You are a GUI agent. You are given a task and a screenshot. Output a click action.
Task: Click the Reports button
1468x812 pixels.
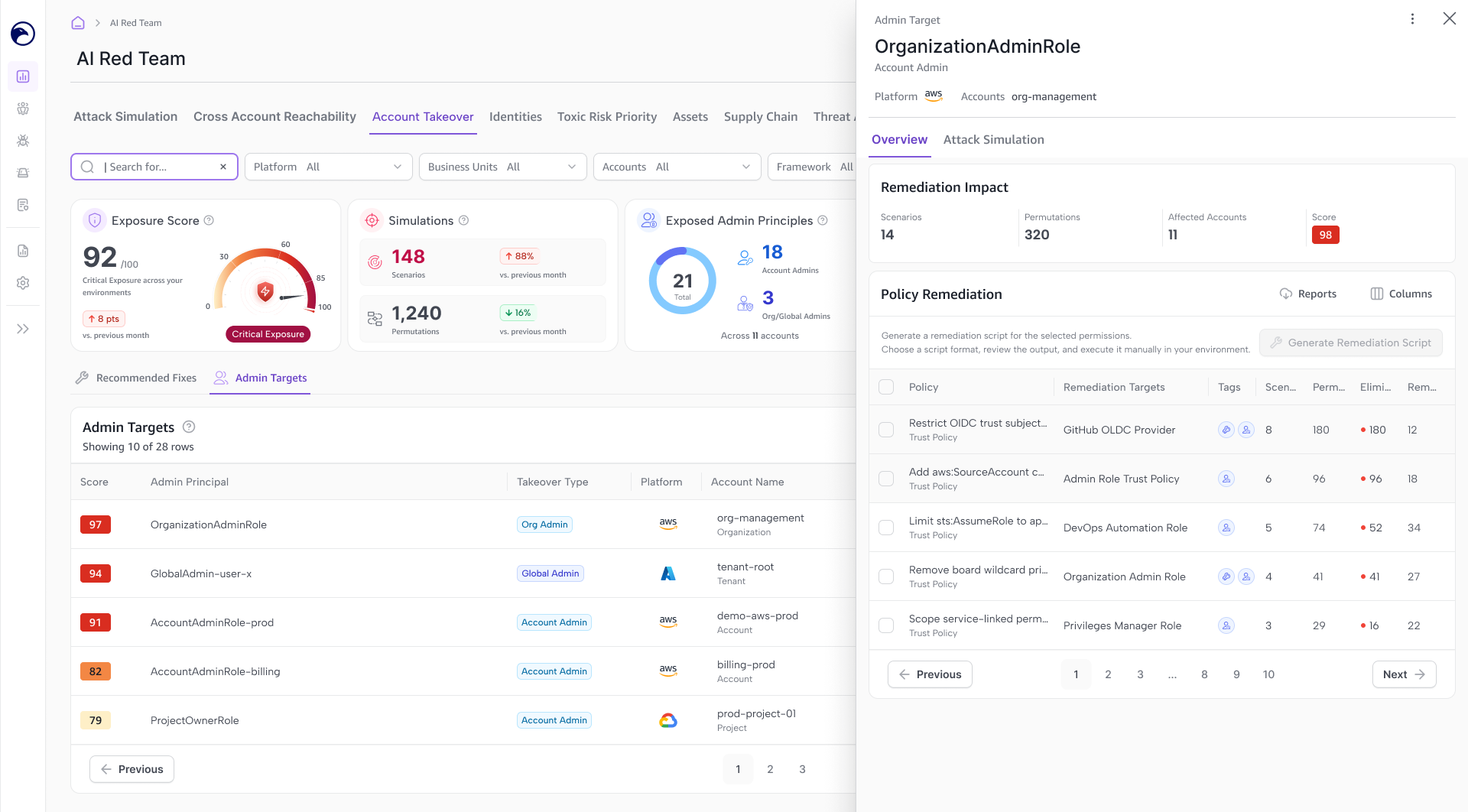click(x=1308, y=294)
